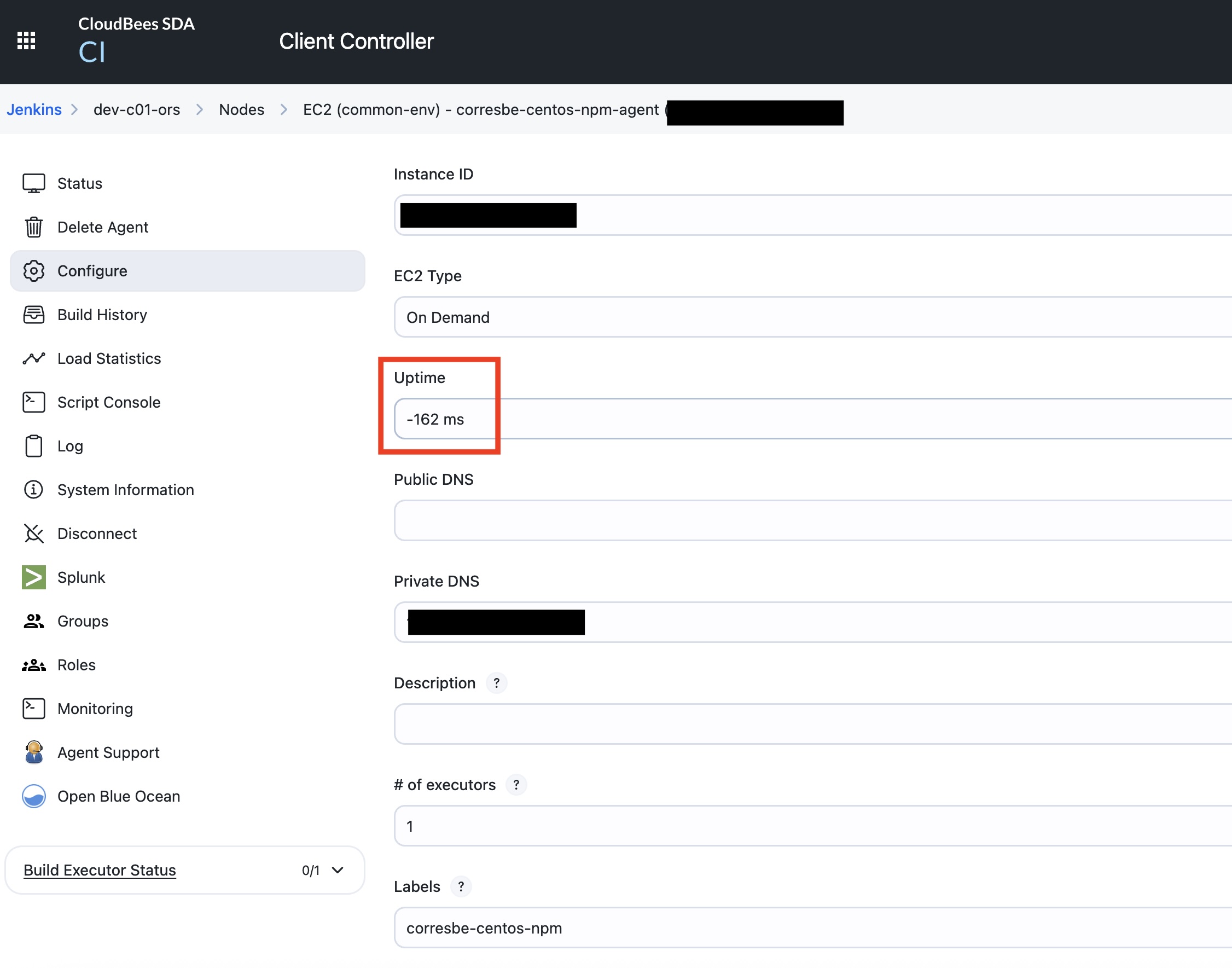This screenshot has width=1232, height=968.
Task: Launch Open Blue Ocean
Action: click(x=187, y=796)
